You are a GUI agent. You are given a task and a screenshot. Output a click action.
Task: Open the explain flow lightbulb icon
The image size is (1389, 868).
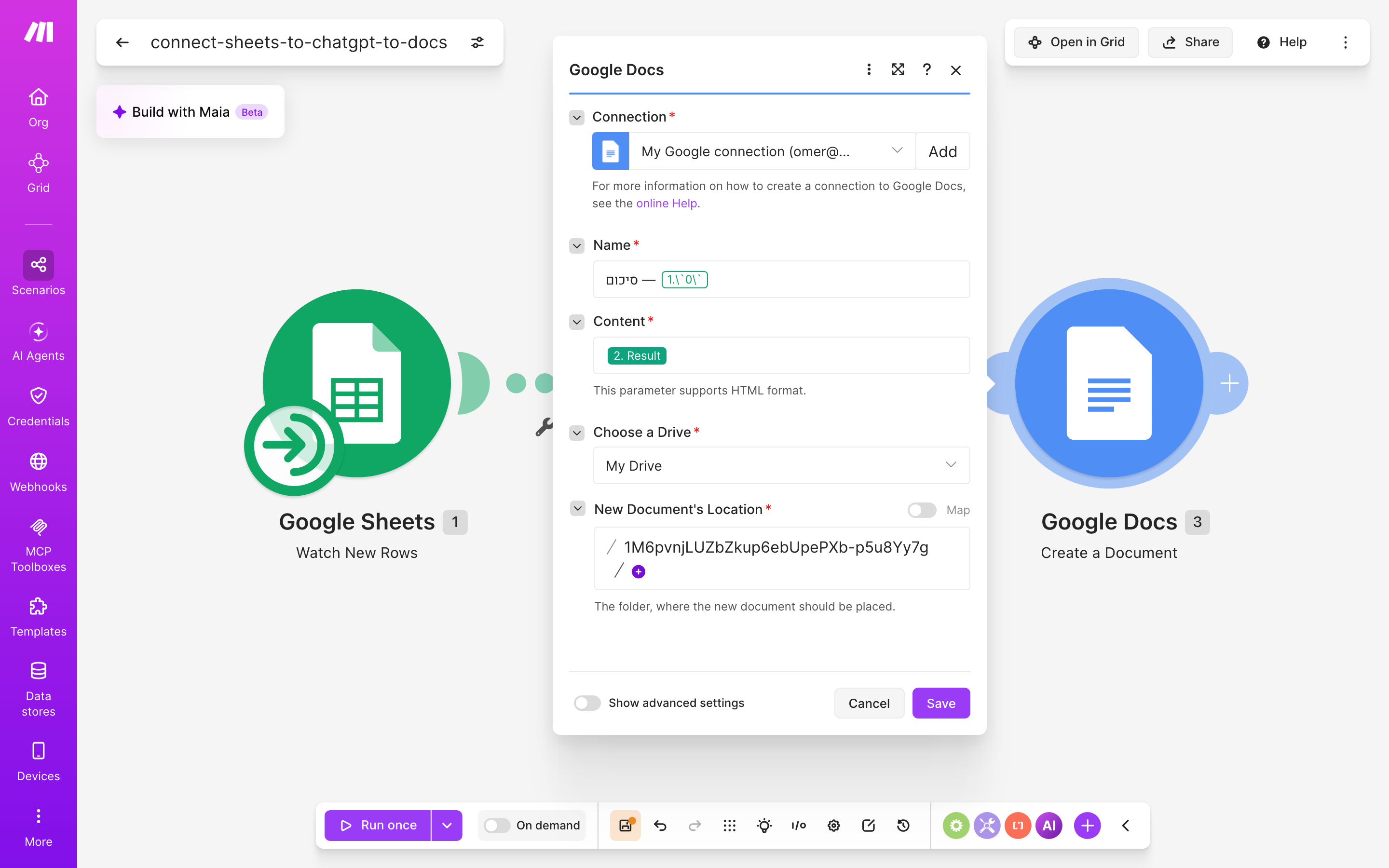pos(764,826)
